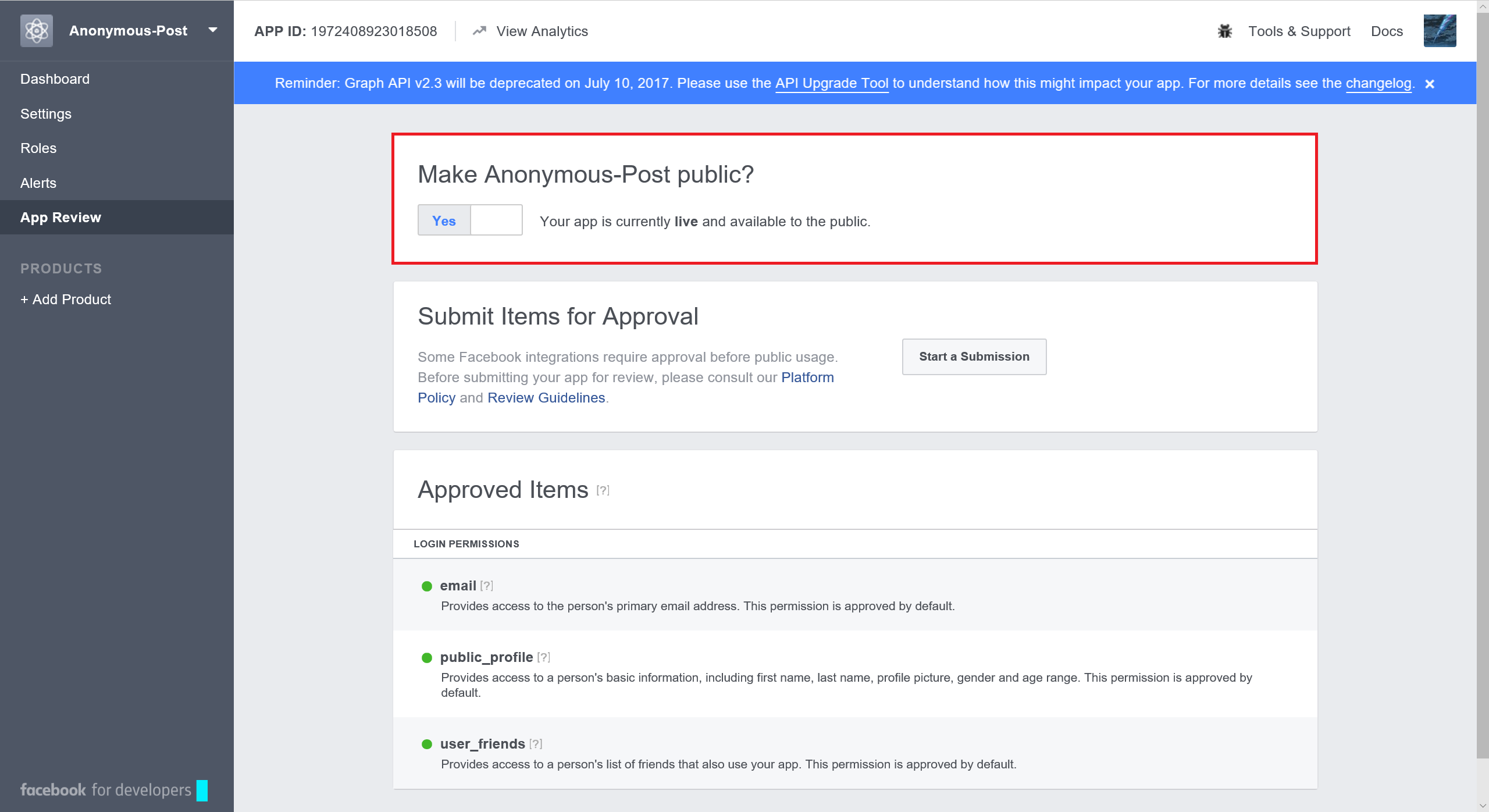Follow the Review Guidelines link
This screenshot has height=812, width=1489.
(546, 398)
